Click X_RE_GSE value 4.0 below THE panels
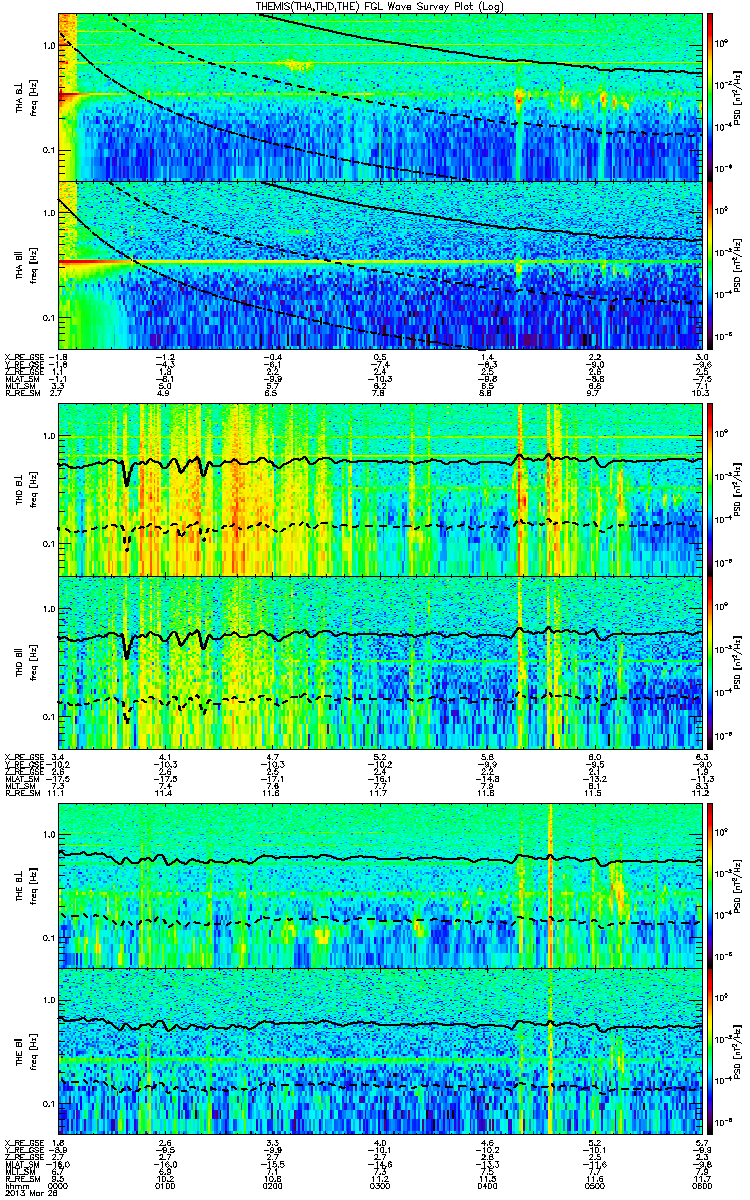This screenshot has height=1200, width=750. pyautogui.click(x=380, y=1142)
